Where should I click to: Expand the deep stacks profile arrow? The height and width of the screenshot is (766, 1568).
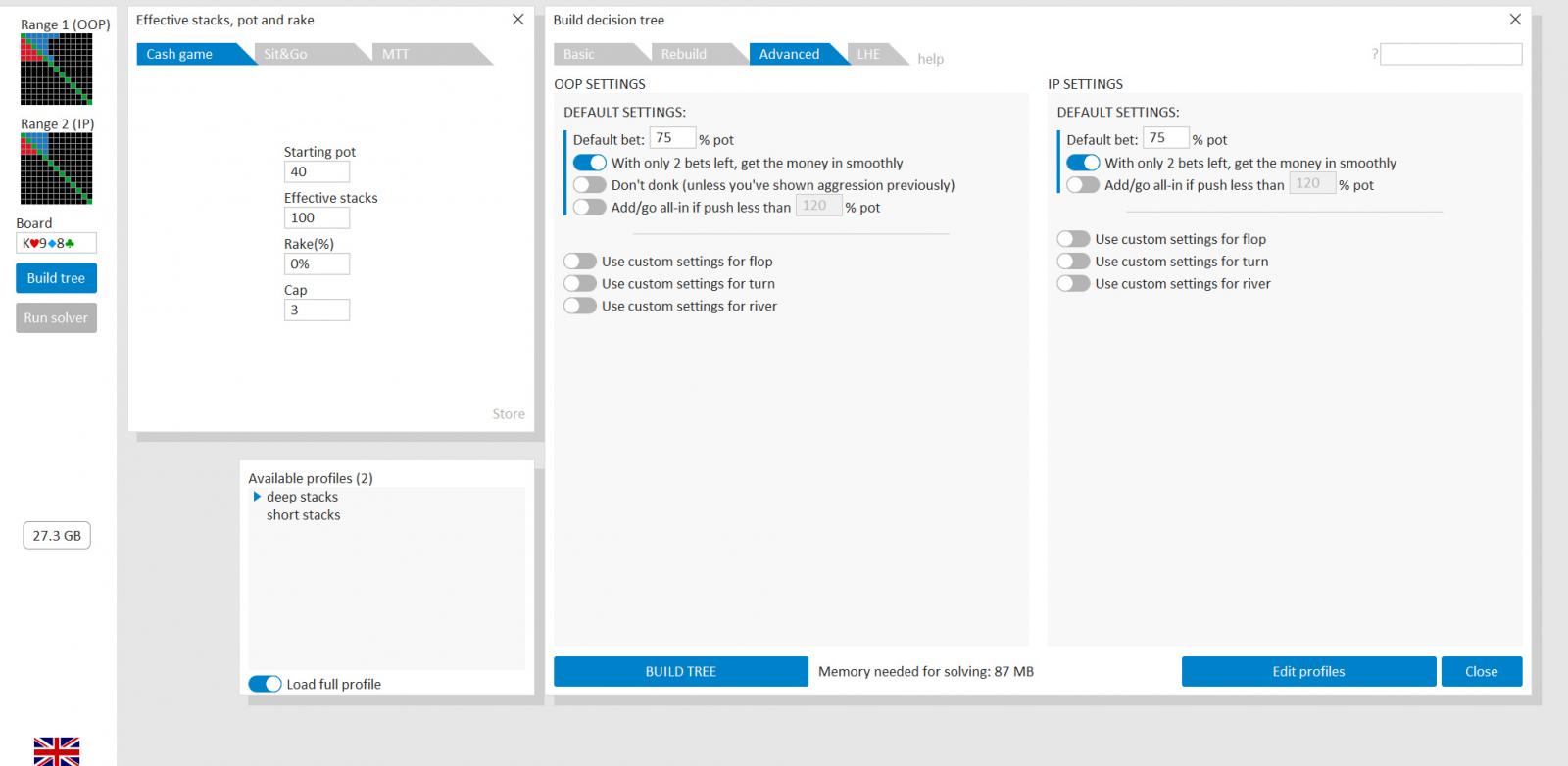click(x=257, y=497)
